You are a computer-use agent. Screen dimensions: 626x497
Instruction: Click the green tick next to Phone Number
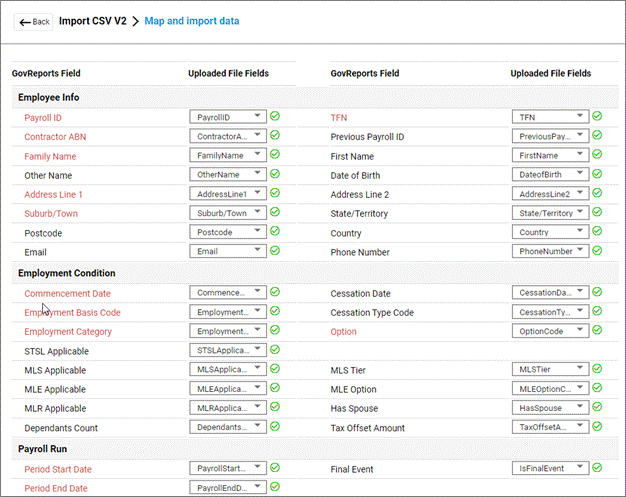pyautogui.click(x=597, y=251)
